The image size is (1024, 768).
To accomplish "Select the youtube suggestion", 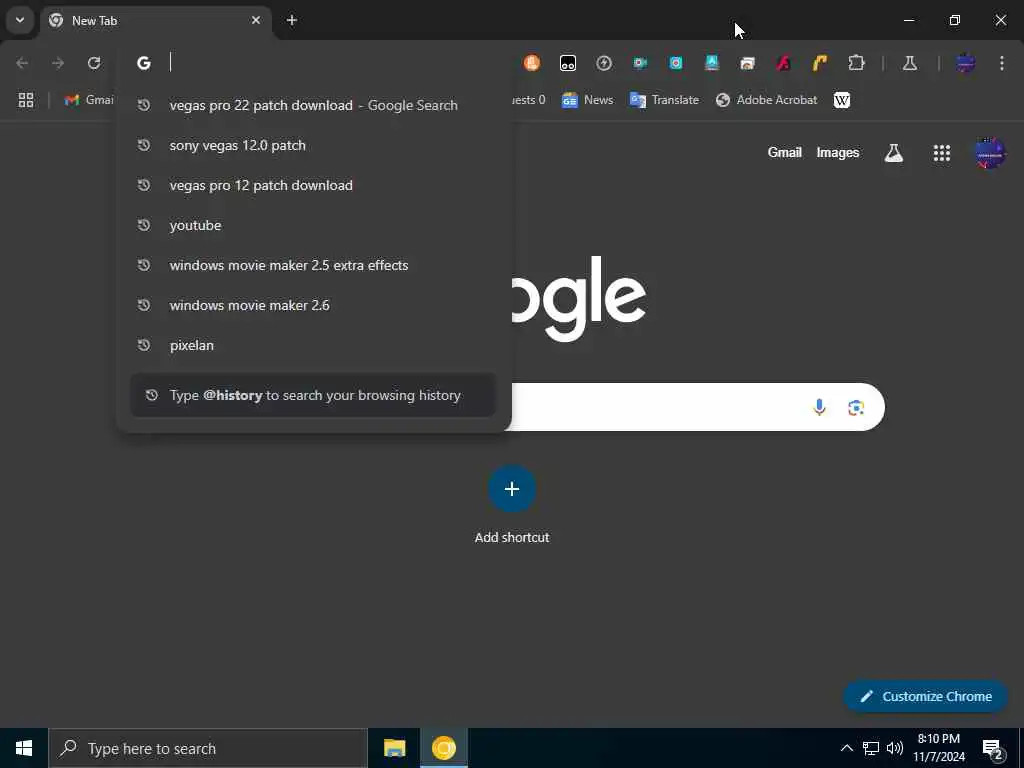I will pyautogui.click(x=313, y=225).
